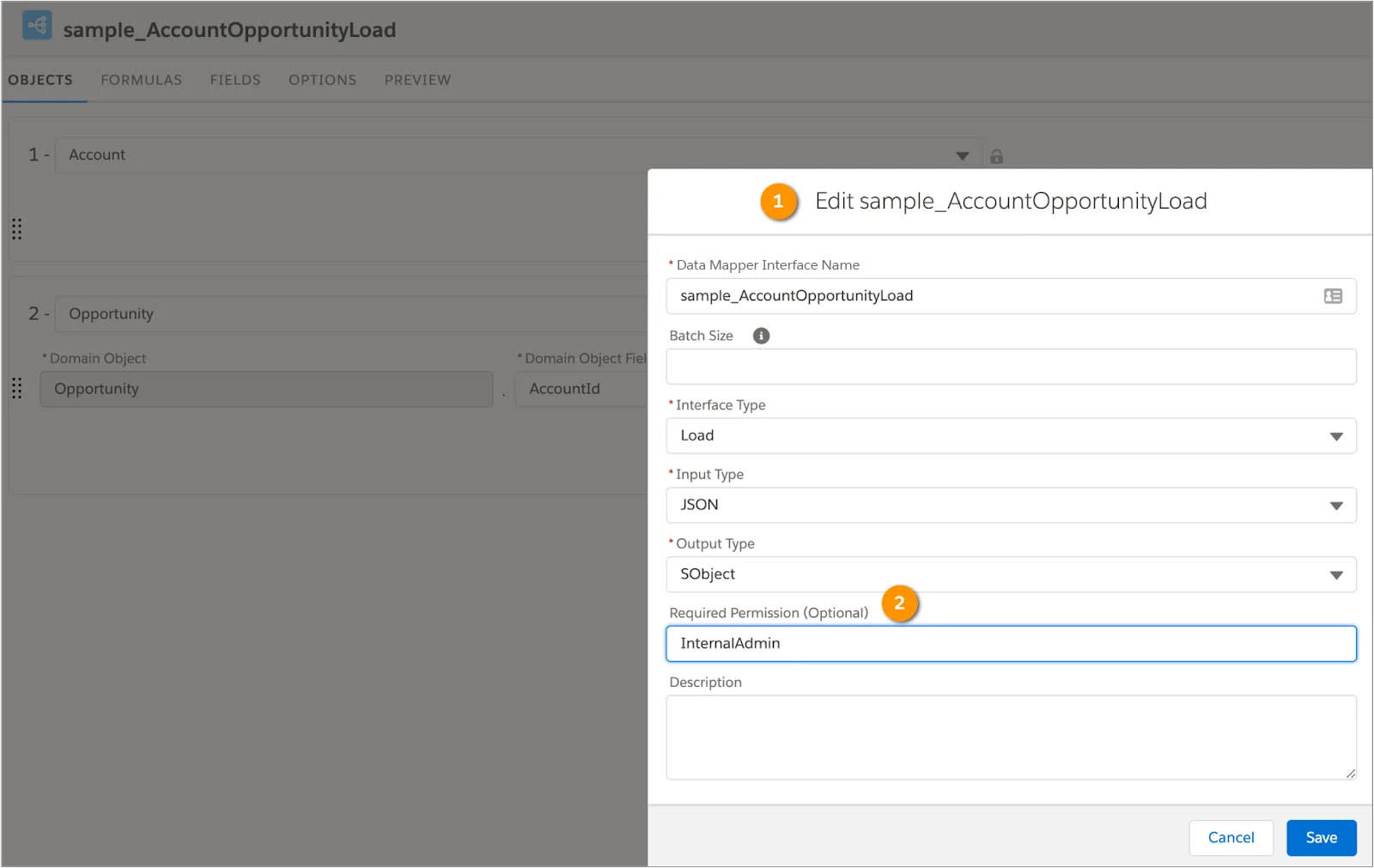Viewport: 1374px width, 868px height.
Task: Open the Account object dropdown arrow
Action: tap(962, 155)
